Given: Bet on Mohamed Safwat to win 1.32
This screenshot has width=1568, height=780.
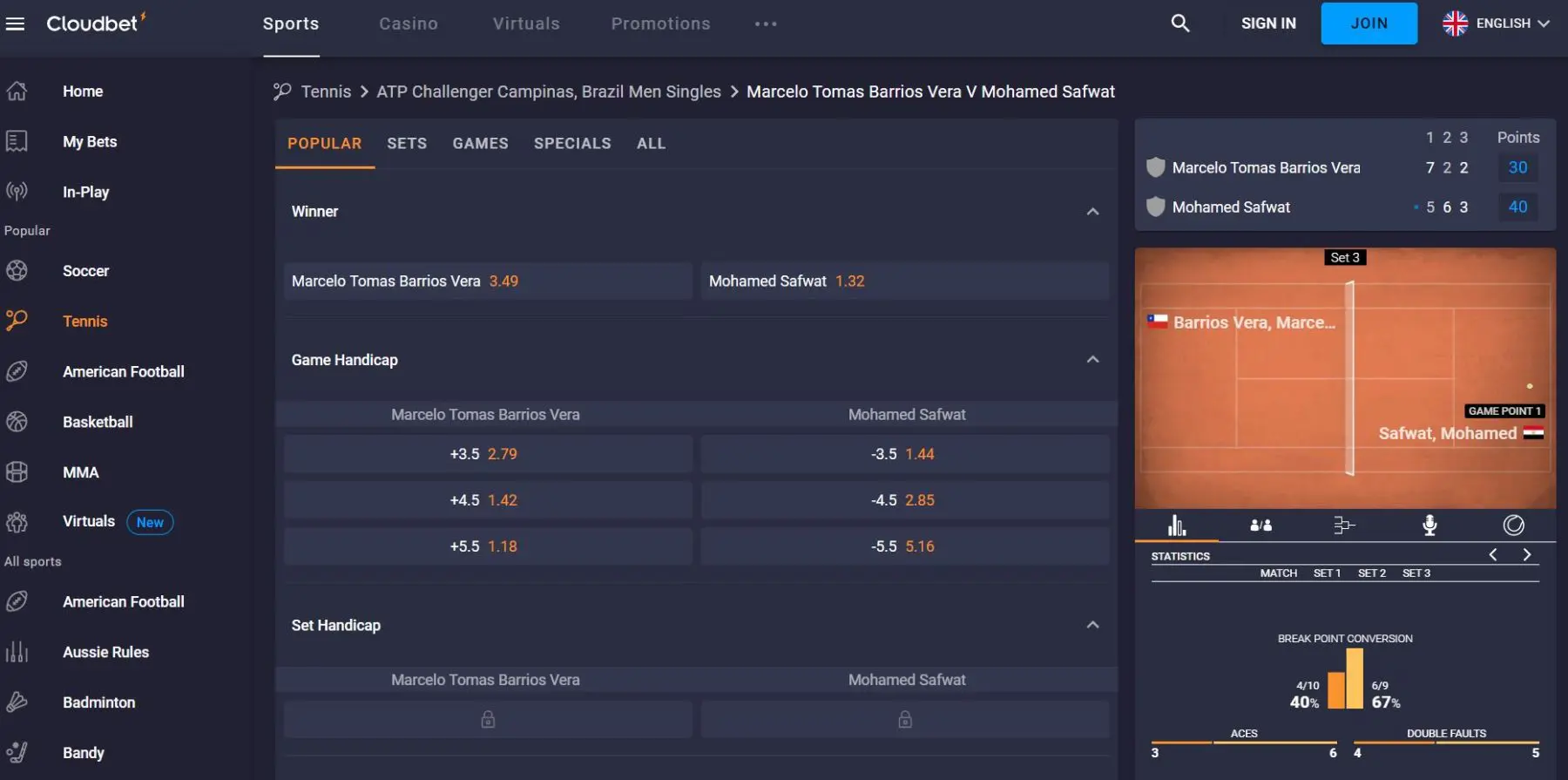Looking at the screenshot, I should pos(905,281).
